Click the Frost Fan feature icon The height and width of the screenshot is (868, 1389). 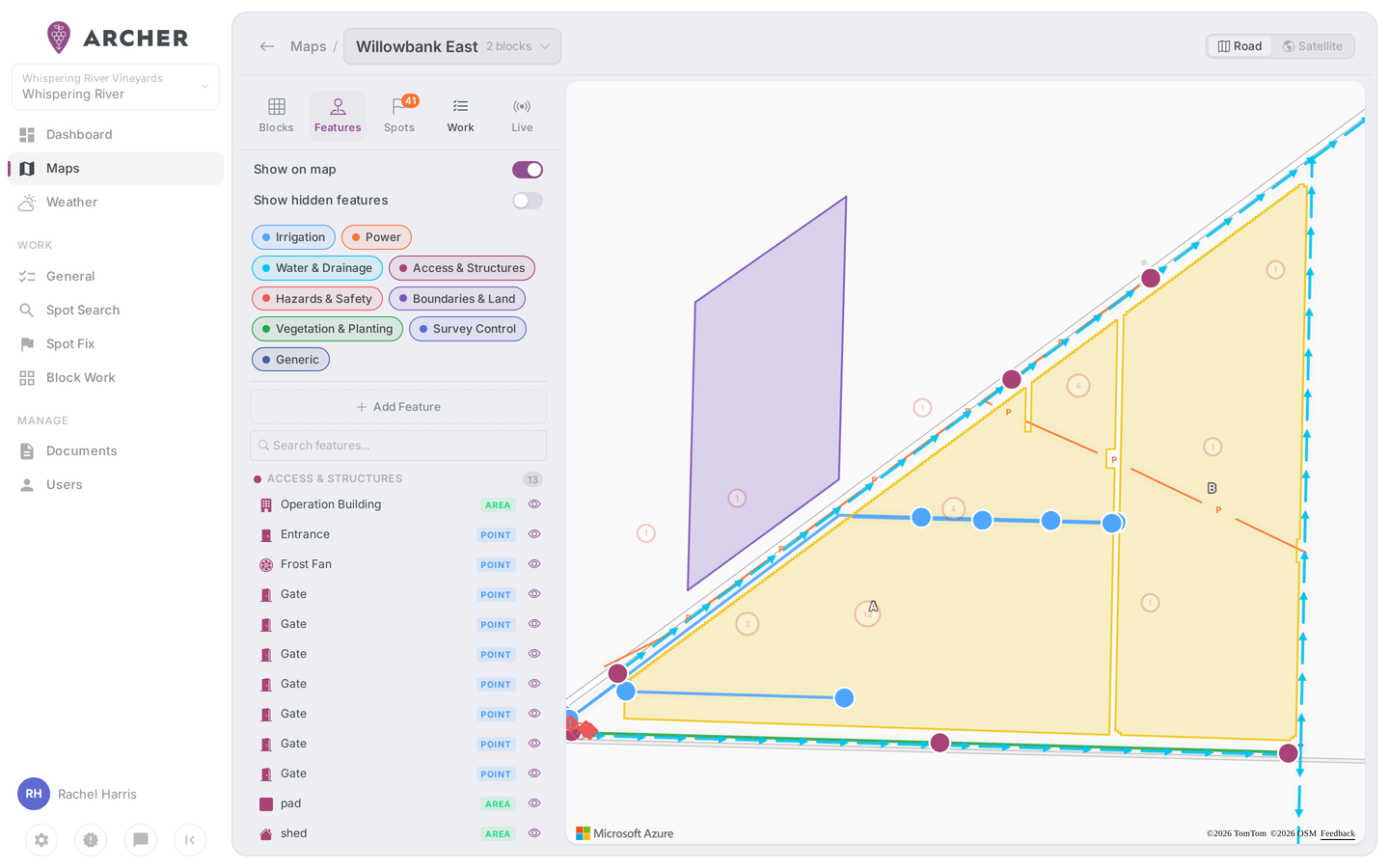point(266,565)
